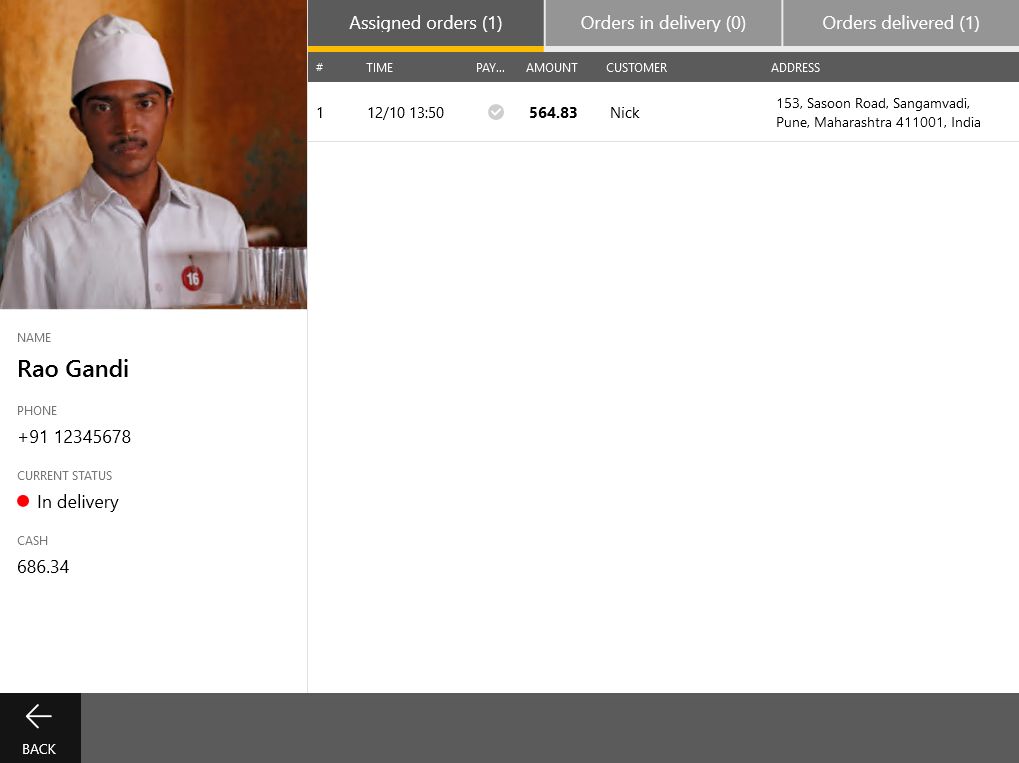Click the order time 12/10 13:50
Image resolution: width=1019 pixels, height=763 pixels.
(x=405, y=113)
